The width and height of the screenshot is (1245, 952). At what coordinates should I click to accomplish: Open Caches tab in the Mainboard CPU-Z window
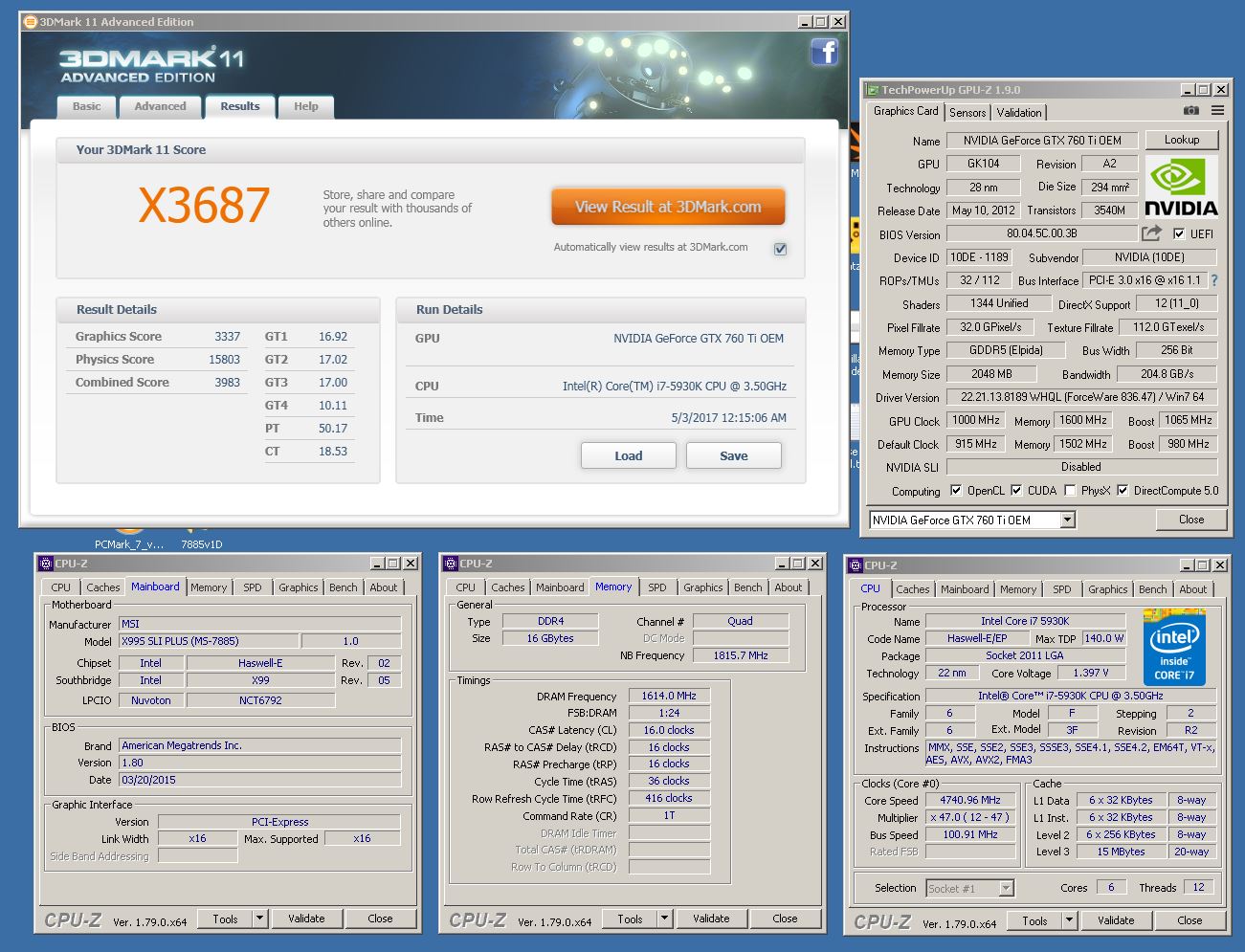[x=103, y=587]
